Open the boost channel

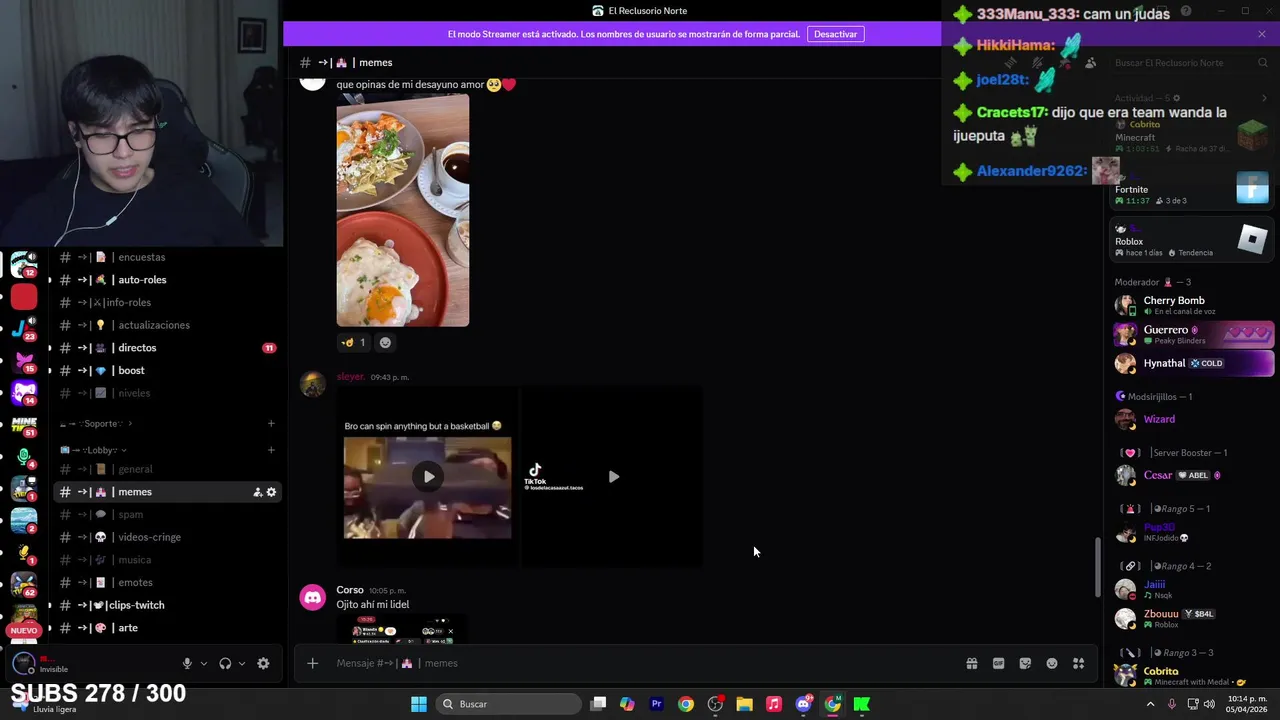[x=166, y=370]
